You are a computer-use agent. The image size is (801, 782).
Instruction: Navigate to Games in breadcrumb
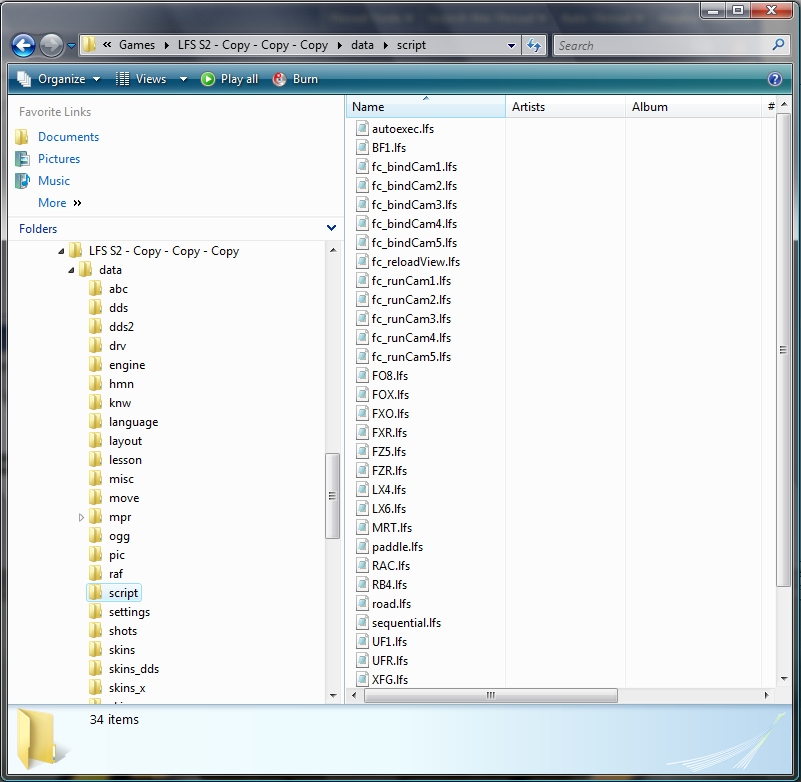tap(137, 45)
